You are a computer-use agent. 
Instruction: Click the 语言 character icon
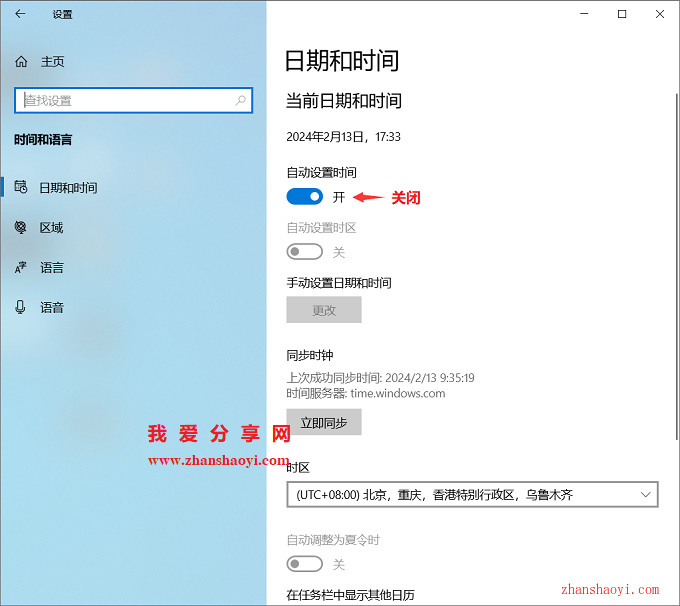(20, 267)
